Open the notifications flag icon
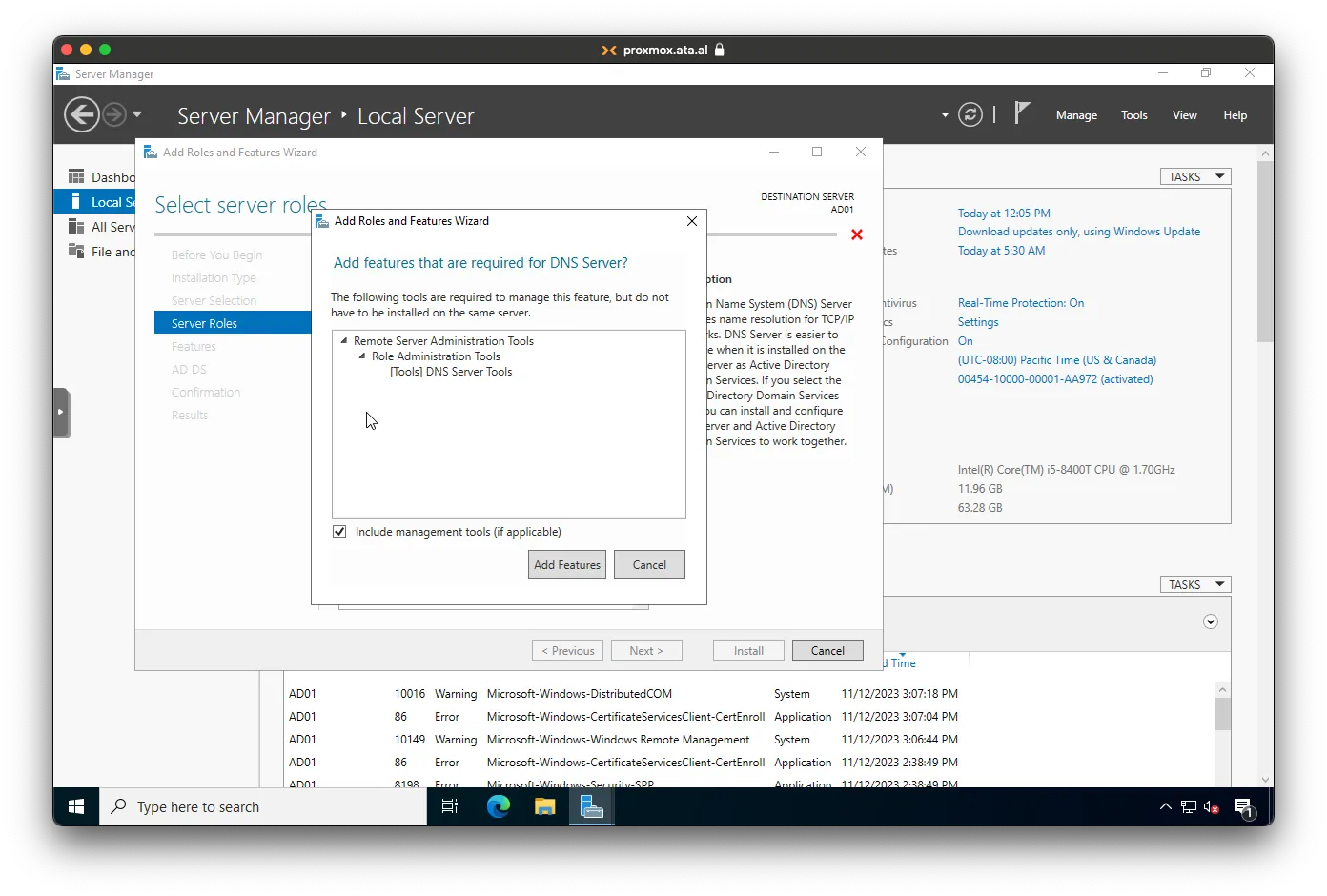 pos(1022,113)
